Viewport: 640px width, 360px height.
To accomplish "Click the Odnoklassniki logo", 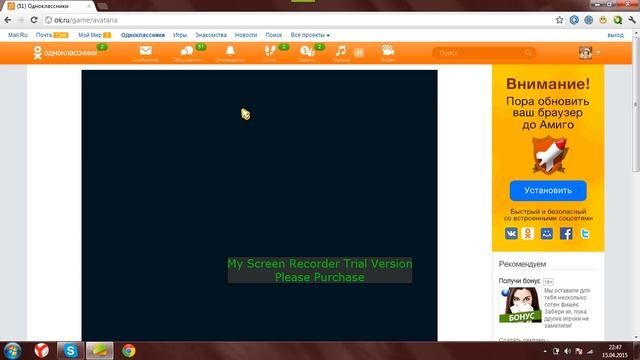I will (65, 53).
